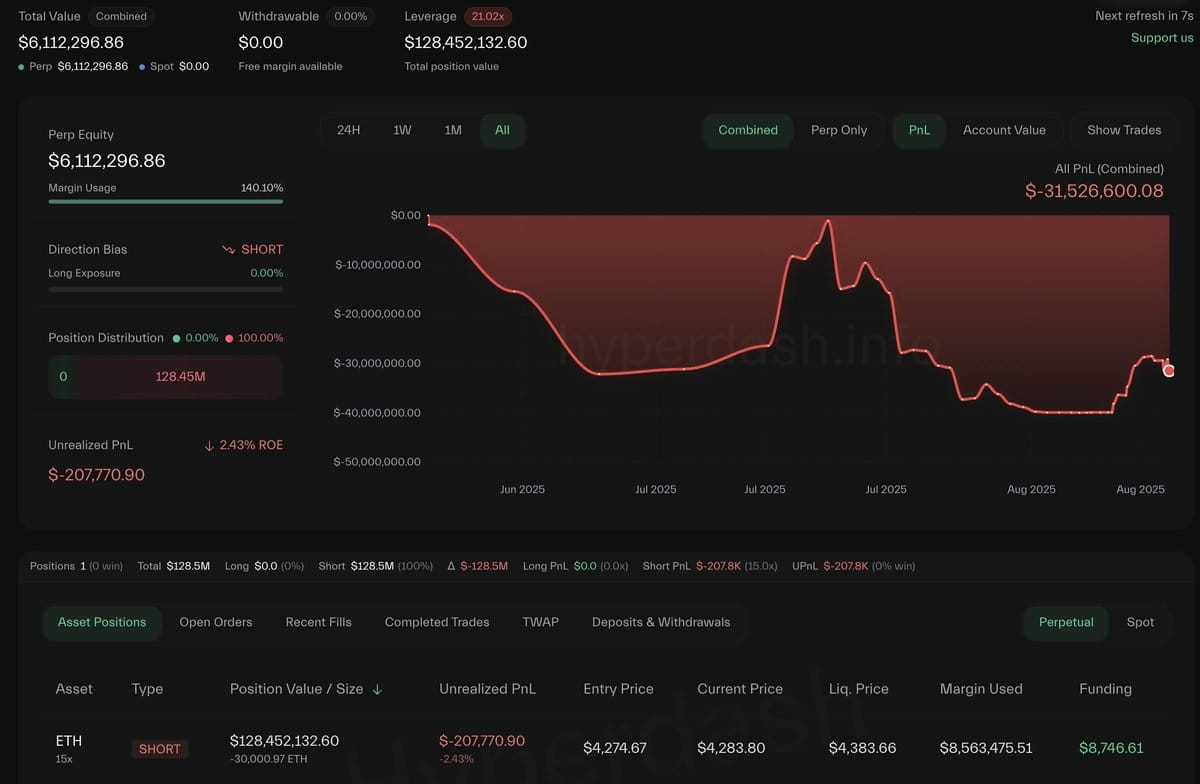Click the ETH asset name in table
This screenshot has height=784, width=1200.
point(69,741)
